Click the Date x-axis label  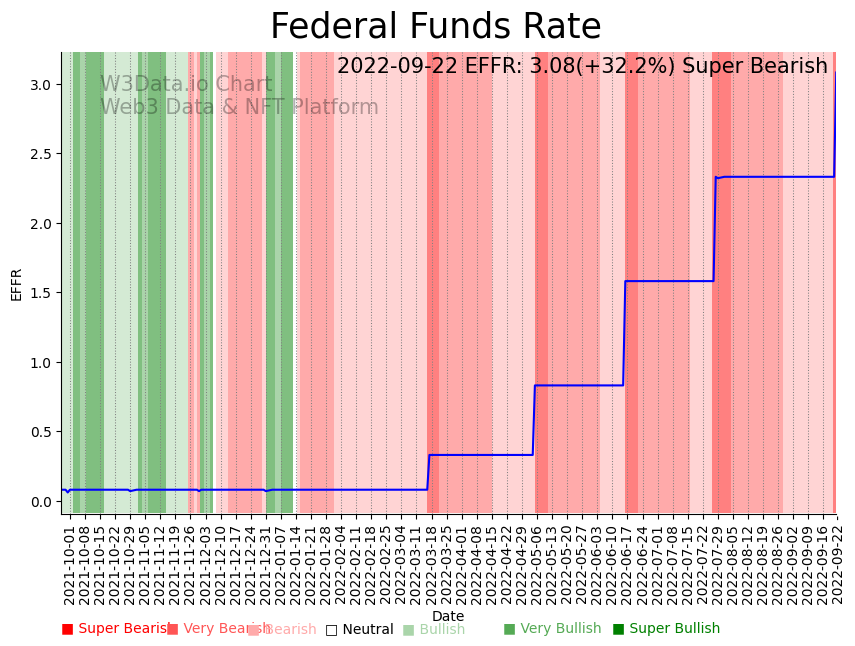448,616
